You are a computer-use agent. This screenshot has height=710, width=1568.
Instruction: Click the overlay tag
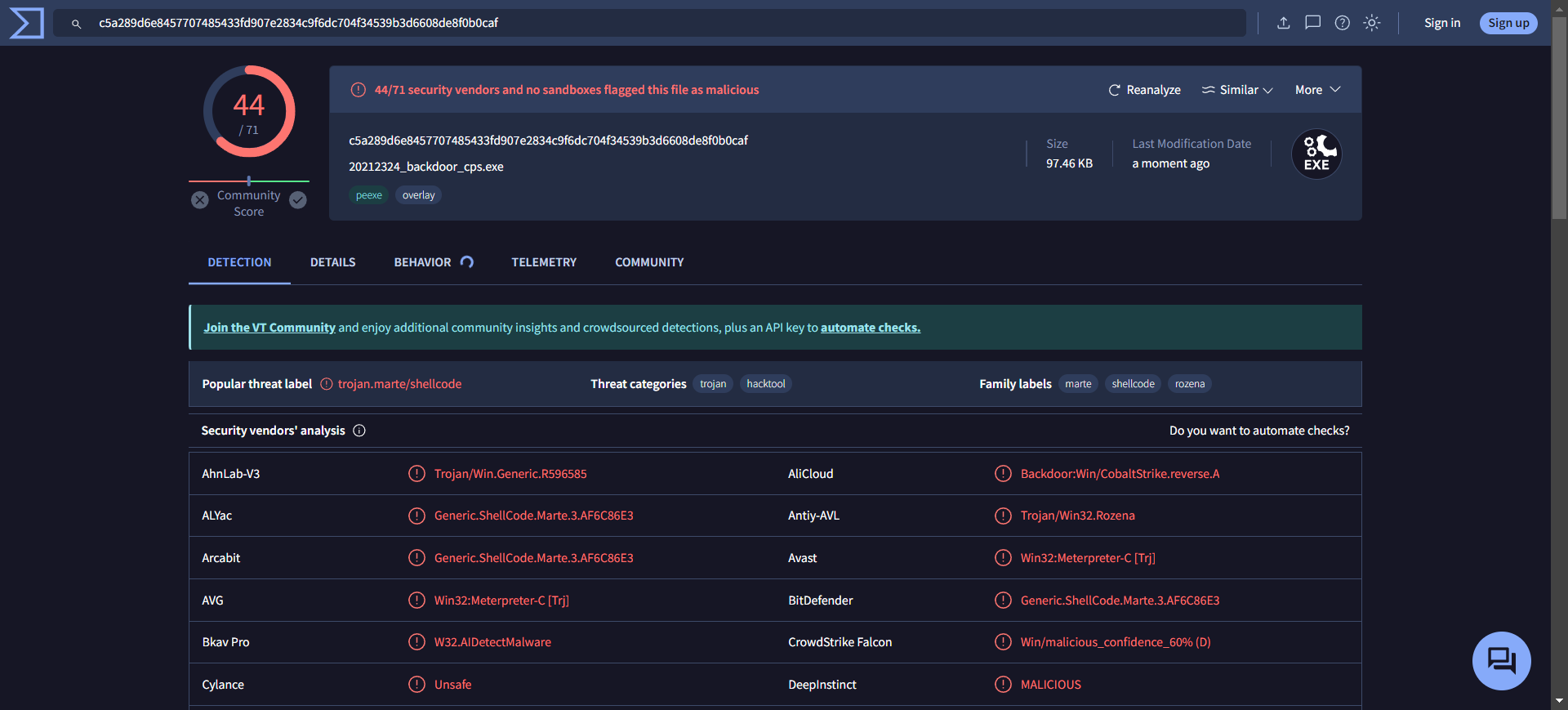click(418, 195)
